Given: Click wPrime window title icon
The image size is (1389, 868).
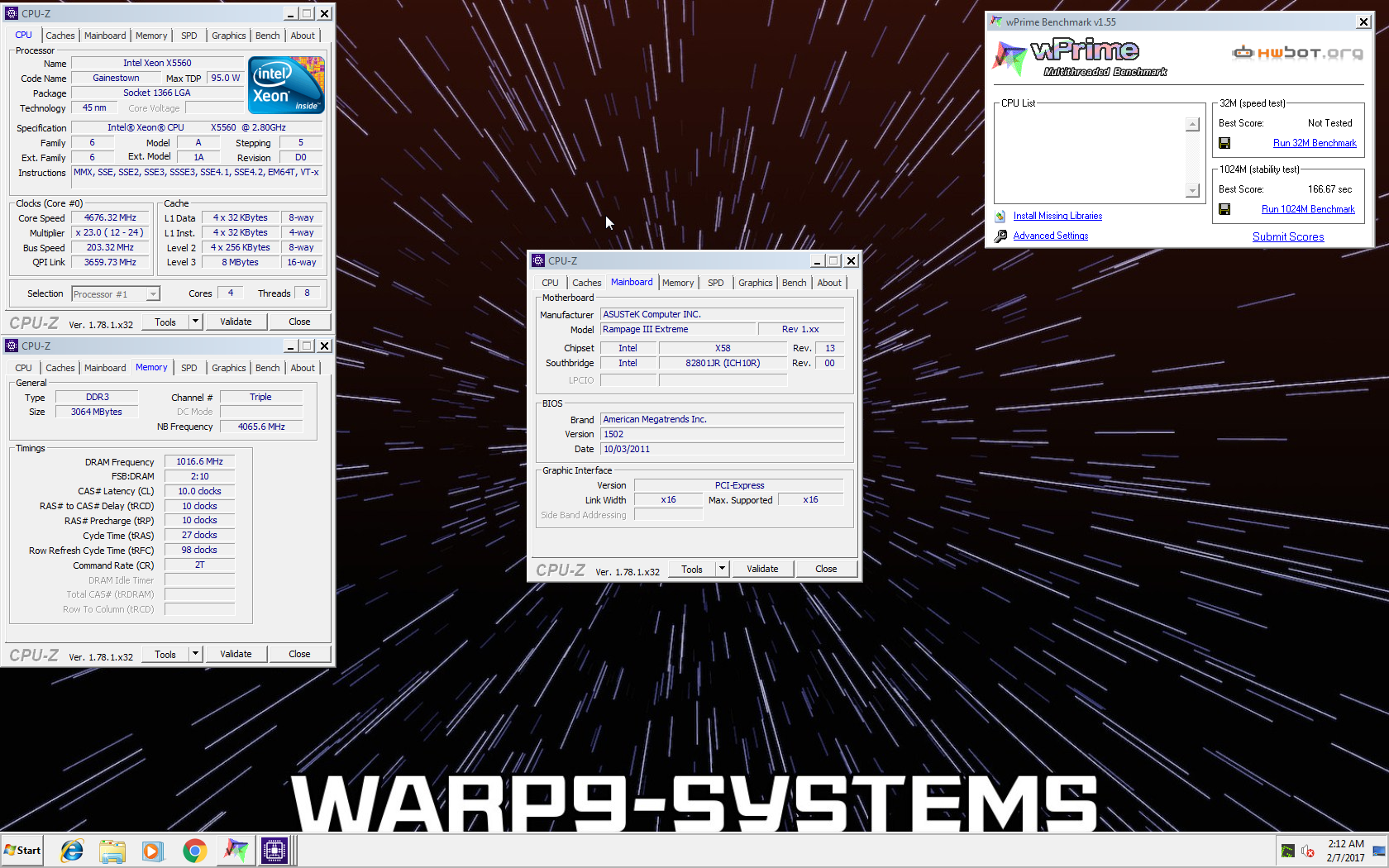Looking at the screenshot, I should click(x=996, y=21).
